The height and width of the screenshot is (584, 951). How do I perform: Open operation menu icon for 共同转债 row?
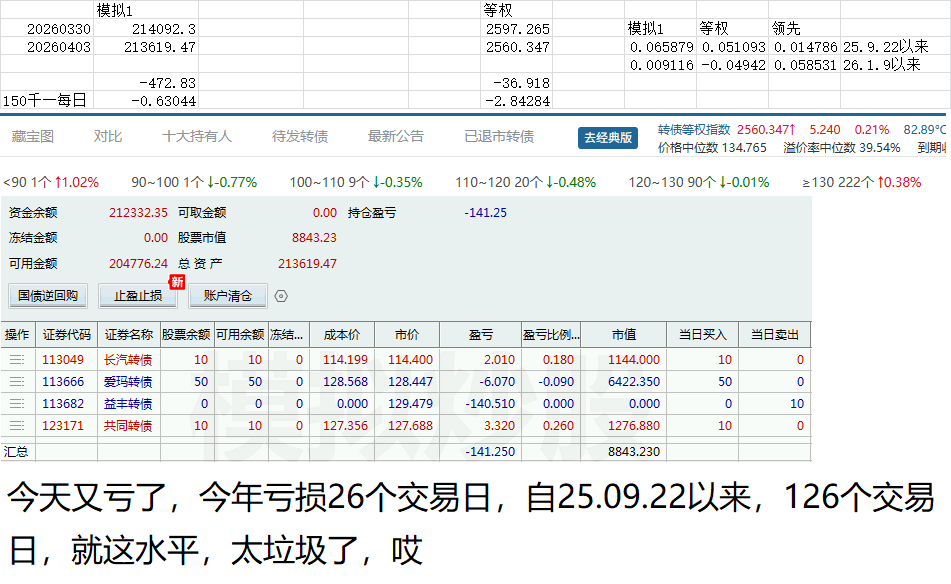17,426
